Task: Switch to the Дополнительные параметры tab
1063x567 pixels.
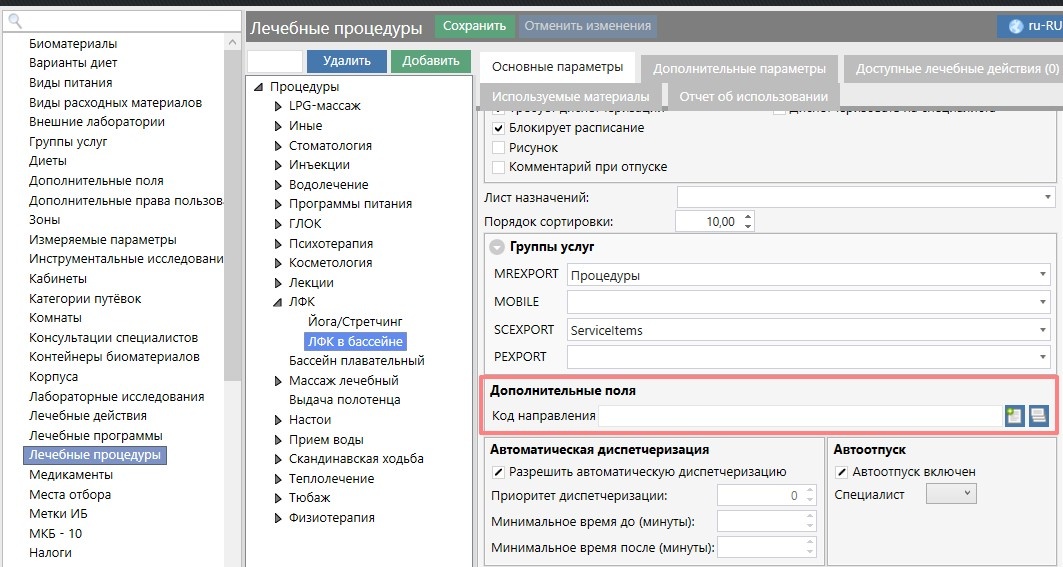Action: [x=738, y=69]
